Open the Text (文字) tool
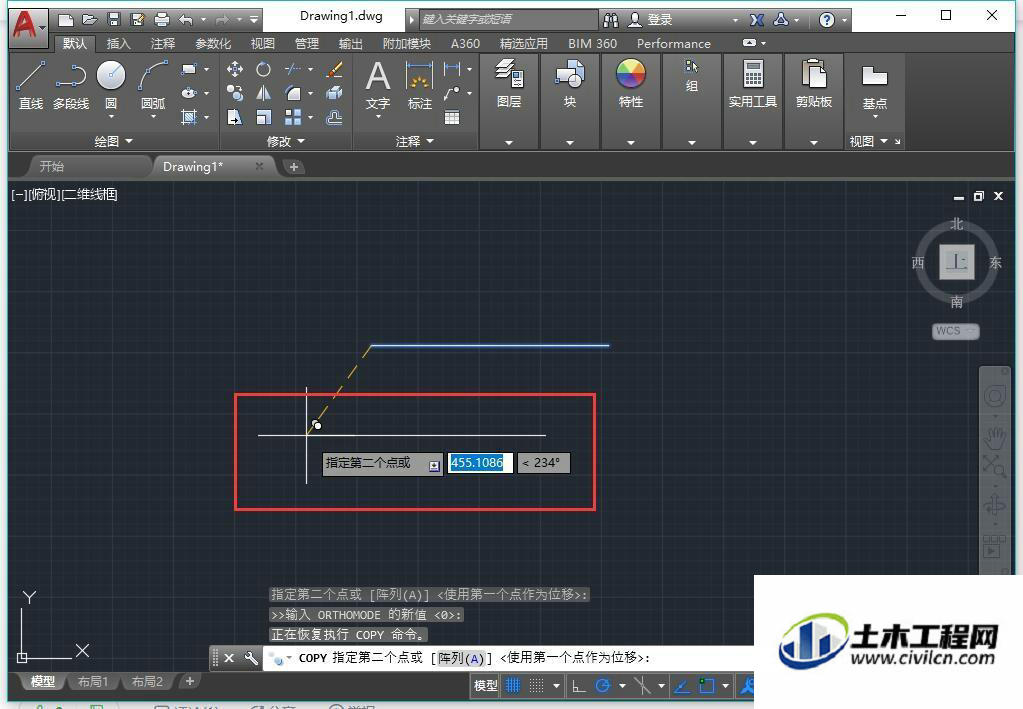This screenshot has height=709, width=1023. 378,85
